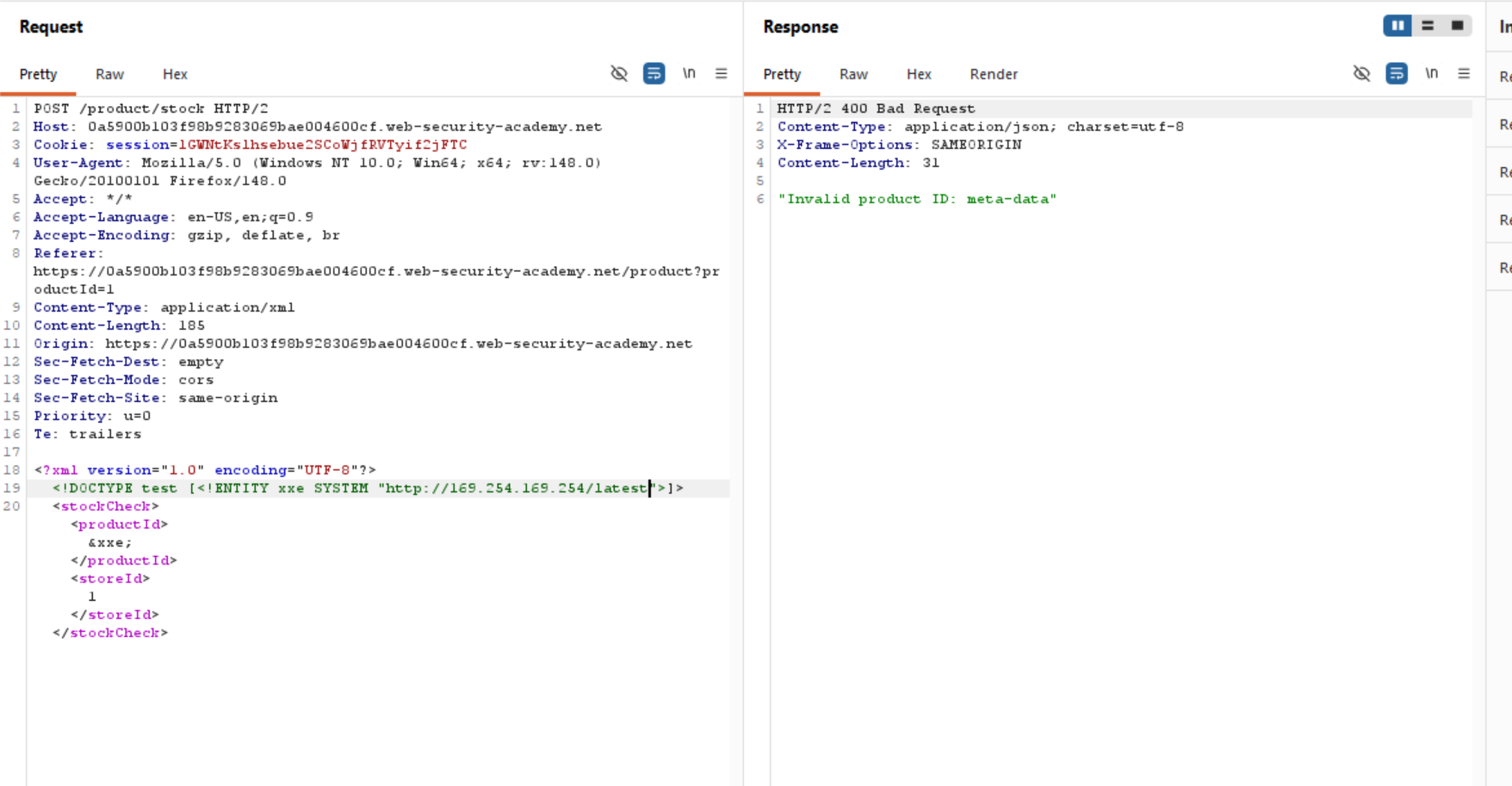
Task: Select top-bottom stacked layout icon
Action: pyautogui.click(x=1428, y=26)
